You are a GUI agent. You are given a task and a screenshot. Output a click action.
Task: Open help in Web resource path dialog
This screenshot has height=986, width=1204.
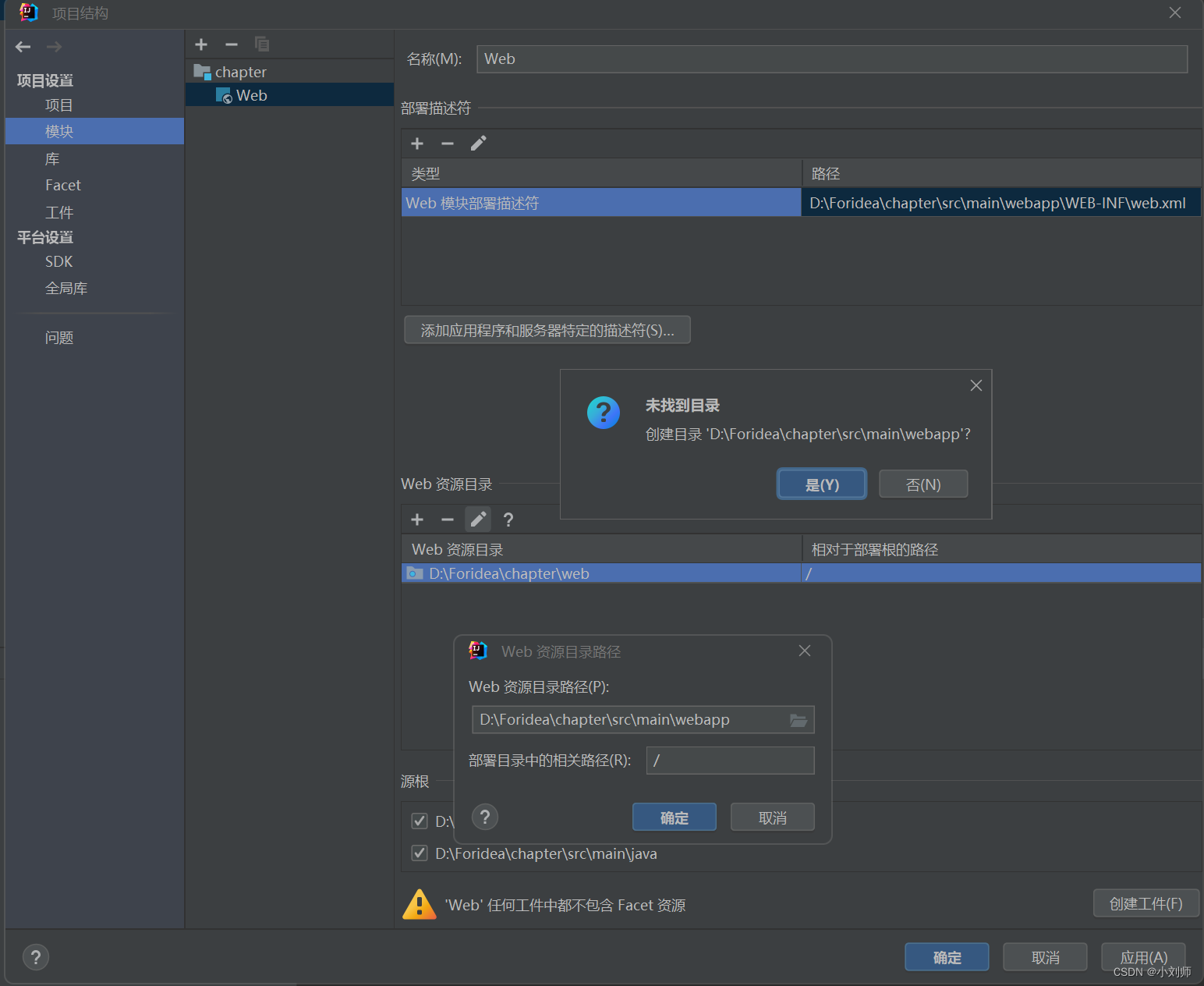[485, 817]
